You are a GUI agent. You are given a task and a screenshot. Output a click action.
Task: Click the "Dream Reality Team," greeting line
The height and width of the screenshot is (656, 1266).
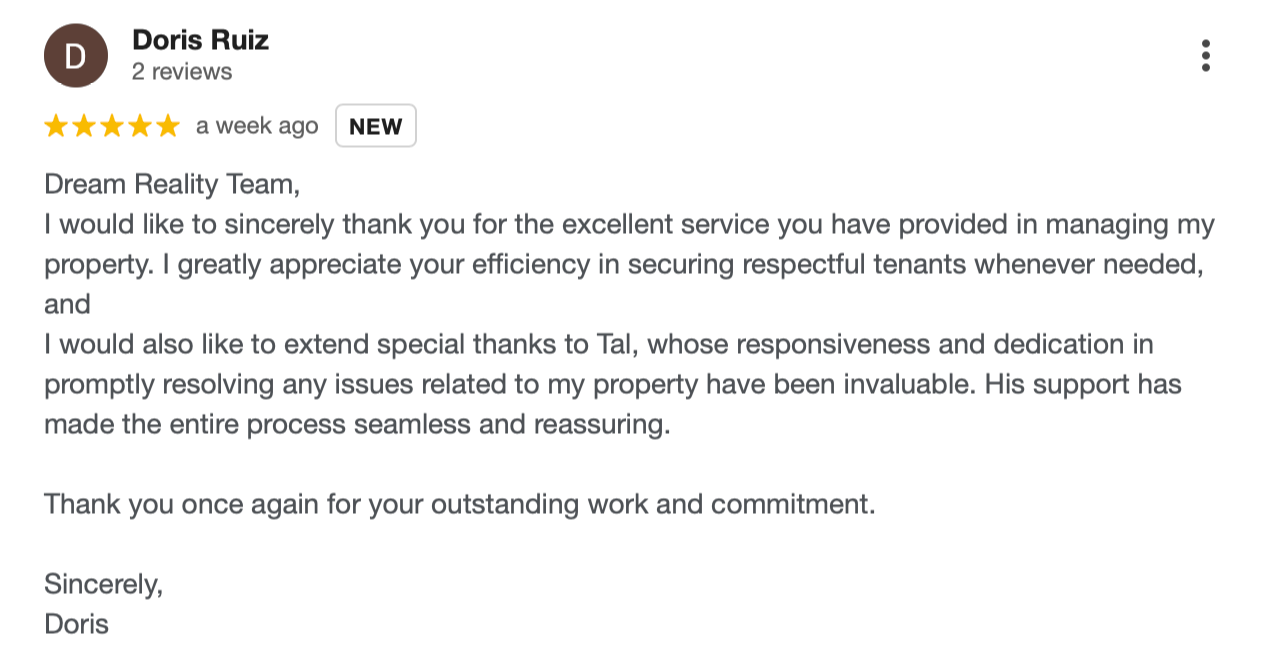click(x=172, y=184)
